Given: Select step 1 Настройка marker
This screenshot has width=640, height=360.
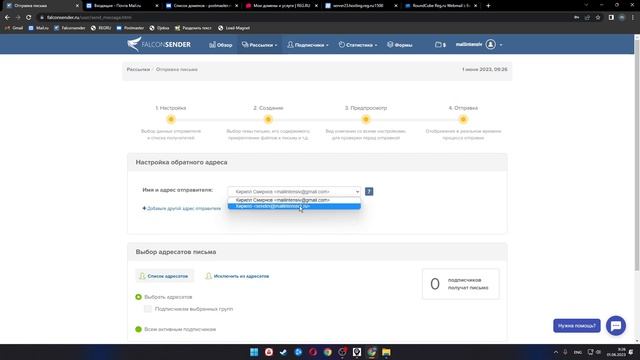Looking at the screenshot, I should [171, 120].
